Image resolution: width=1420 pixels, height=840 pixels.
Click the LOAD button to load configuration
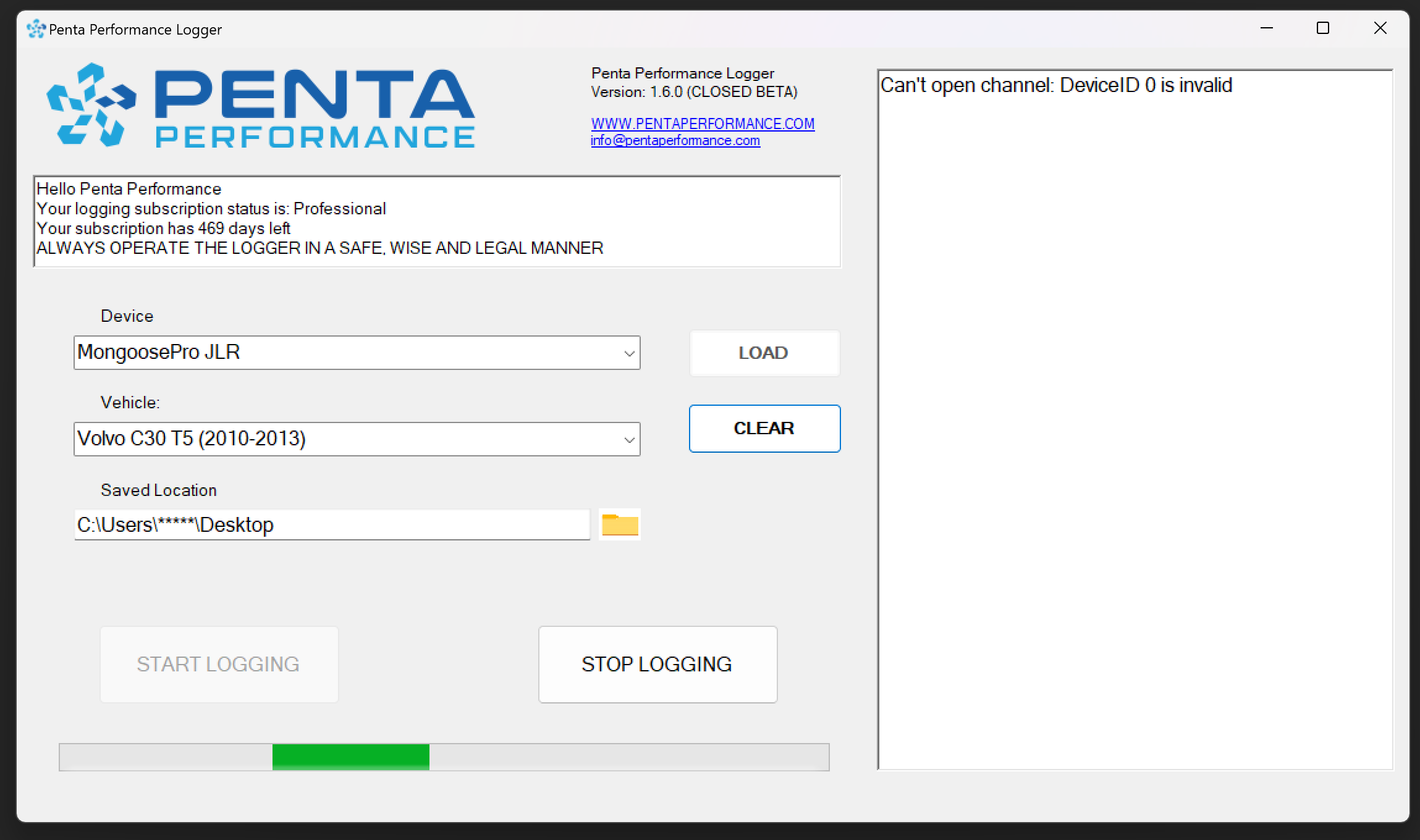pos(763,353)
